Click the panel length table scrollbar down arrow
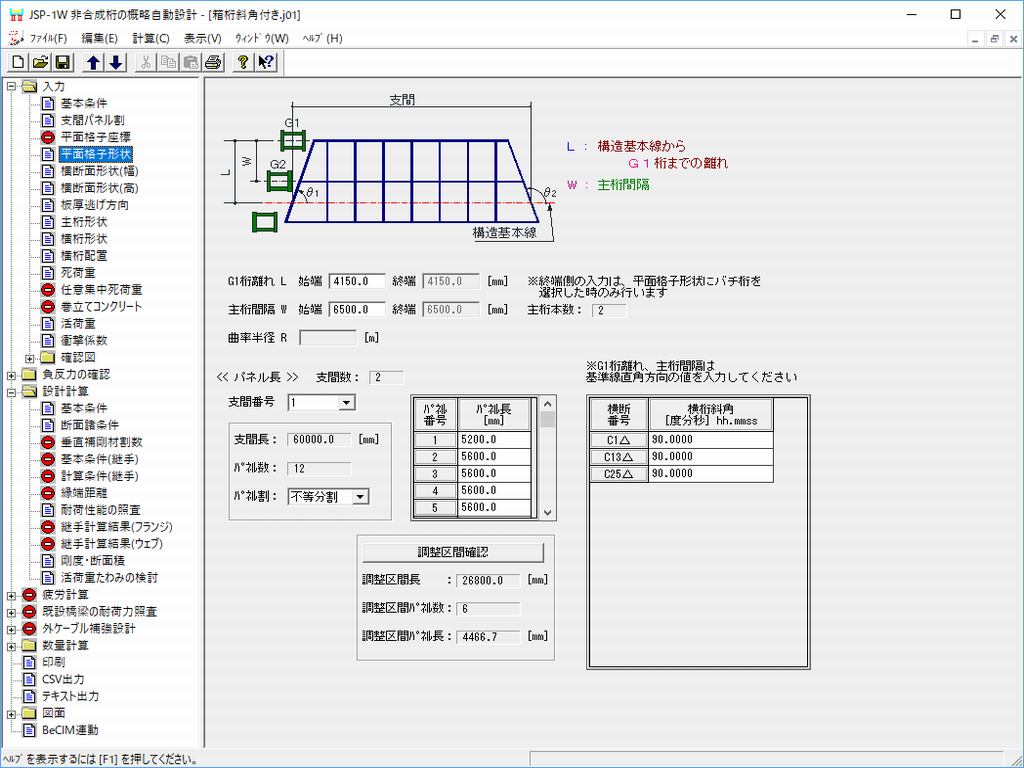The image size is (1024, 768). click(547, 511)
